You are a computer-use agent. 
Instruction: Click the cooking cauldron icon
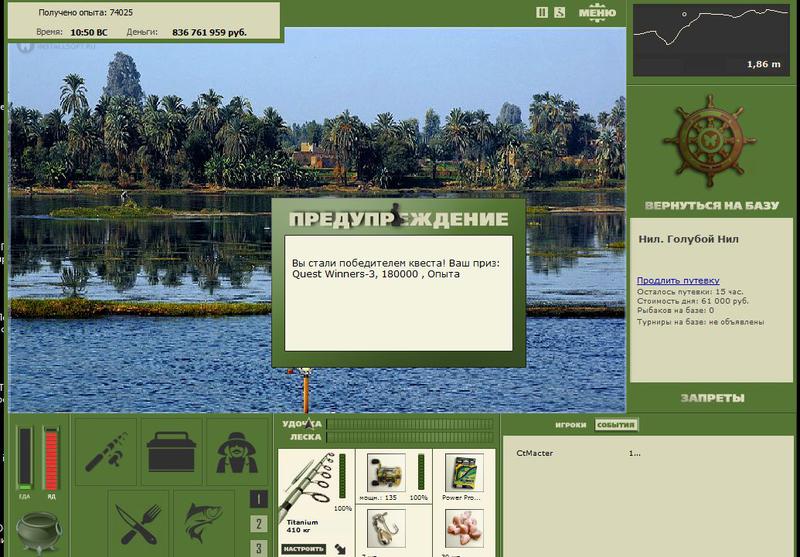[x=39, y=533]
